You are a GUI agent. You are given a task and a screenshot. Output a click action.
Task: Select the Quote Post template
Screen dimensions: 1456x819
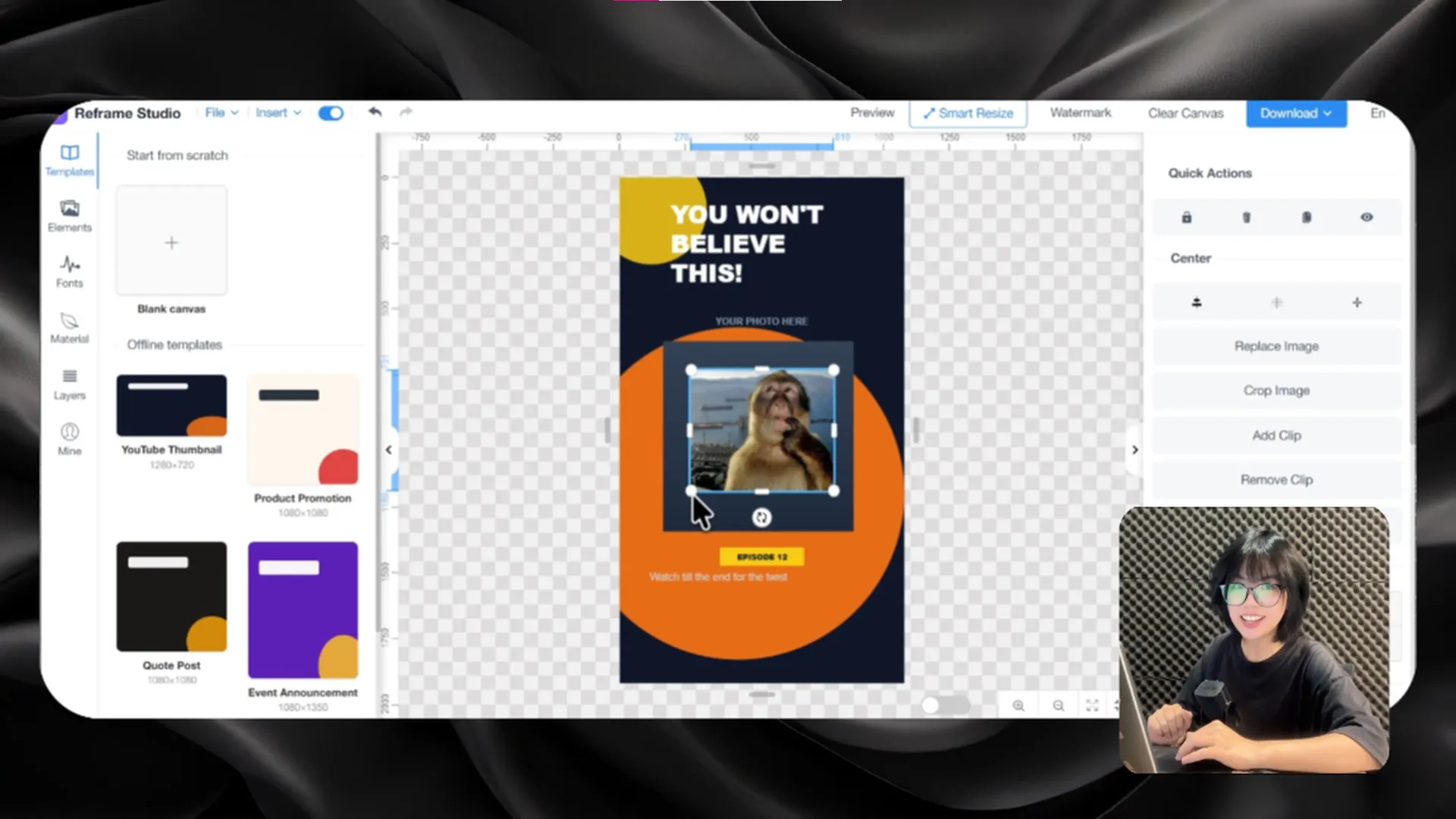(x=171, y=596)
